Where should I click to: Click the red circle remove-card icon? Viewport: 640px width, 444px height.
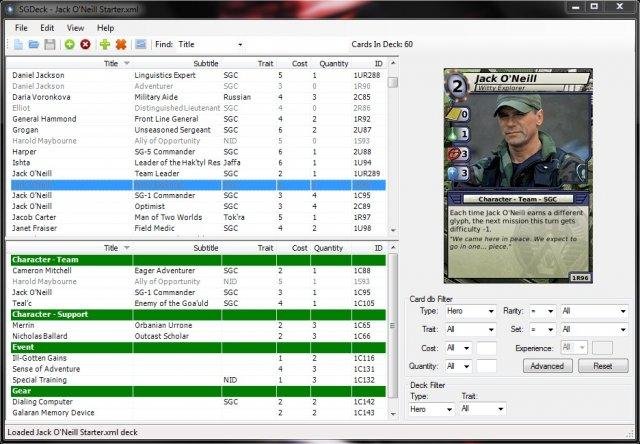click(85, 44)
